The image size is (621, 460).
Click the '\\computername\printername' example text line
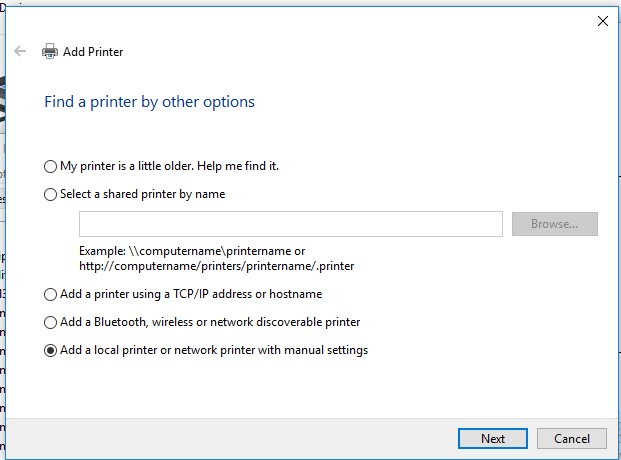pos(192,251)
